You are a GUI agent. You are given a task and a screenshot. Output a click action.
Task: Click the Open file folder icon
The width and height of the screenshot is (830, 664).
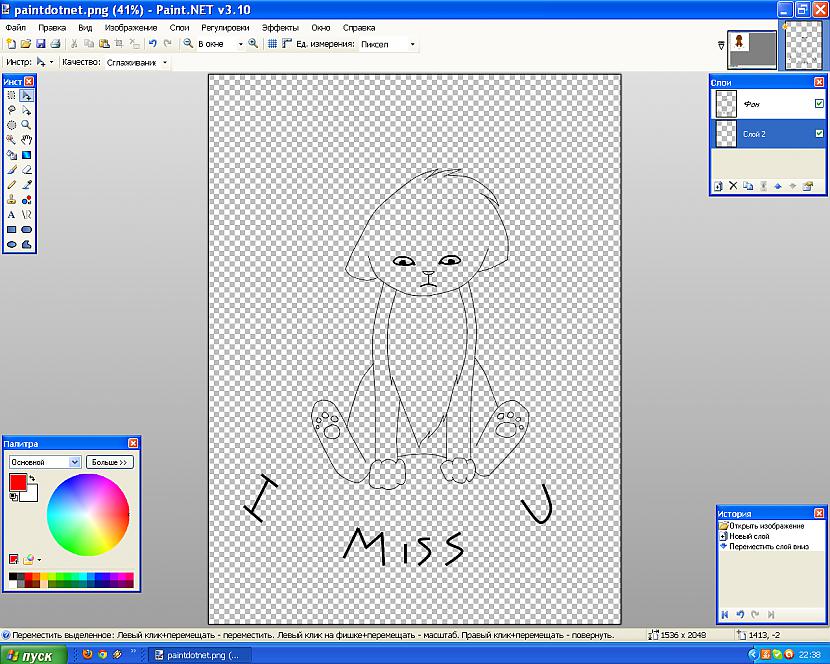pyautogui.click(x=25, y=44)
